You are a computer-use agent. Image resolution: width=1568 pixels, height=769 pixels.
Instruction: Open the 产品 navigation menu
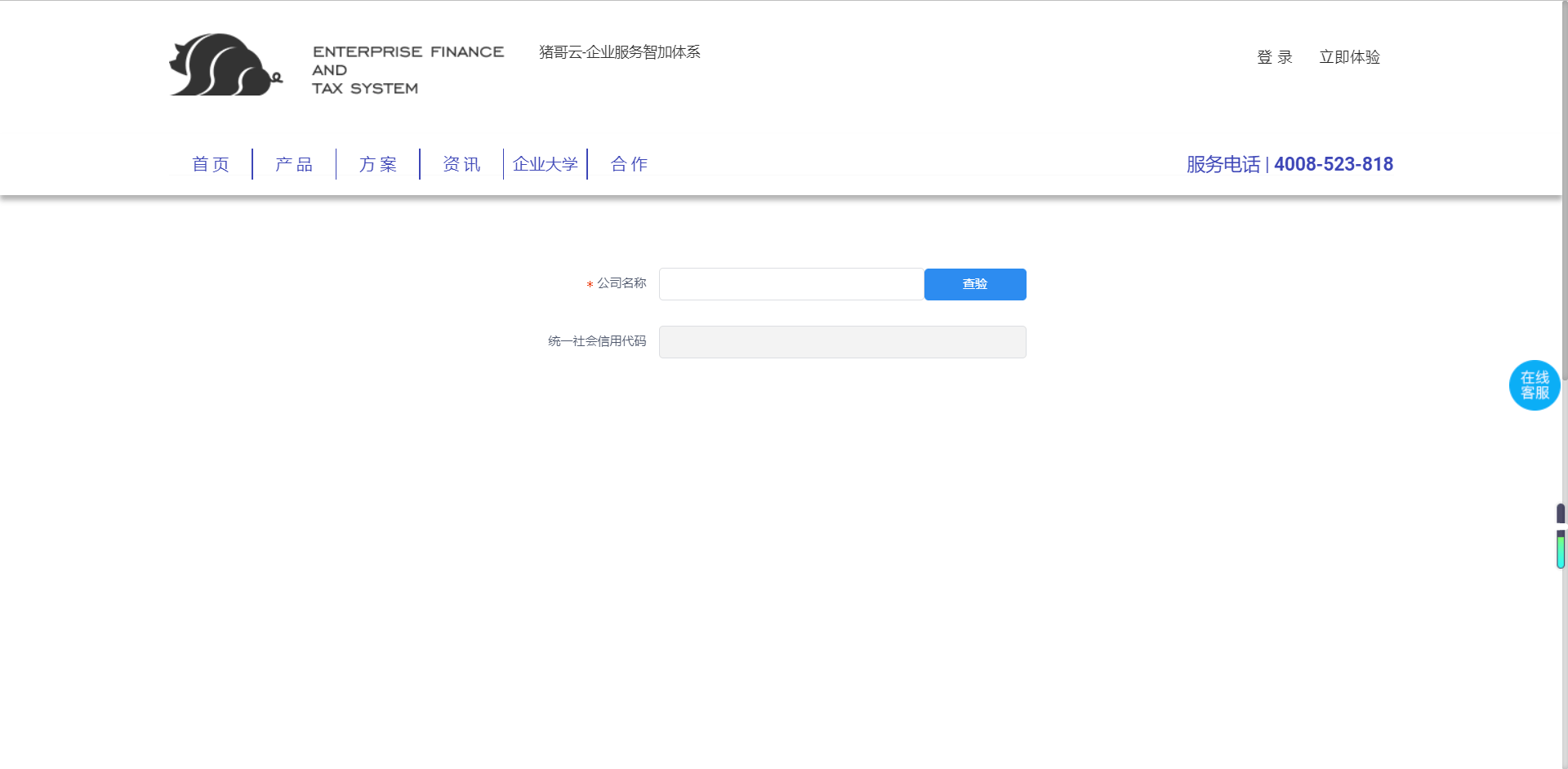pyautogui.click(x=293, y=164)
